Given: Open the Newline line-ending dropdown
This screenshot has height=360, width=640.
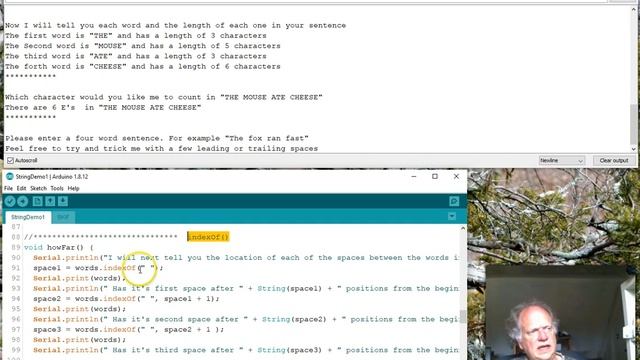Looking at the screenshot, I should (x=562, y=160).
